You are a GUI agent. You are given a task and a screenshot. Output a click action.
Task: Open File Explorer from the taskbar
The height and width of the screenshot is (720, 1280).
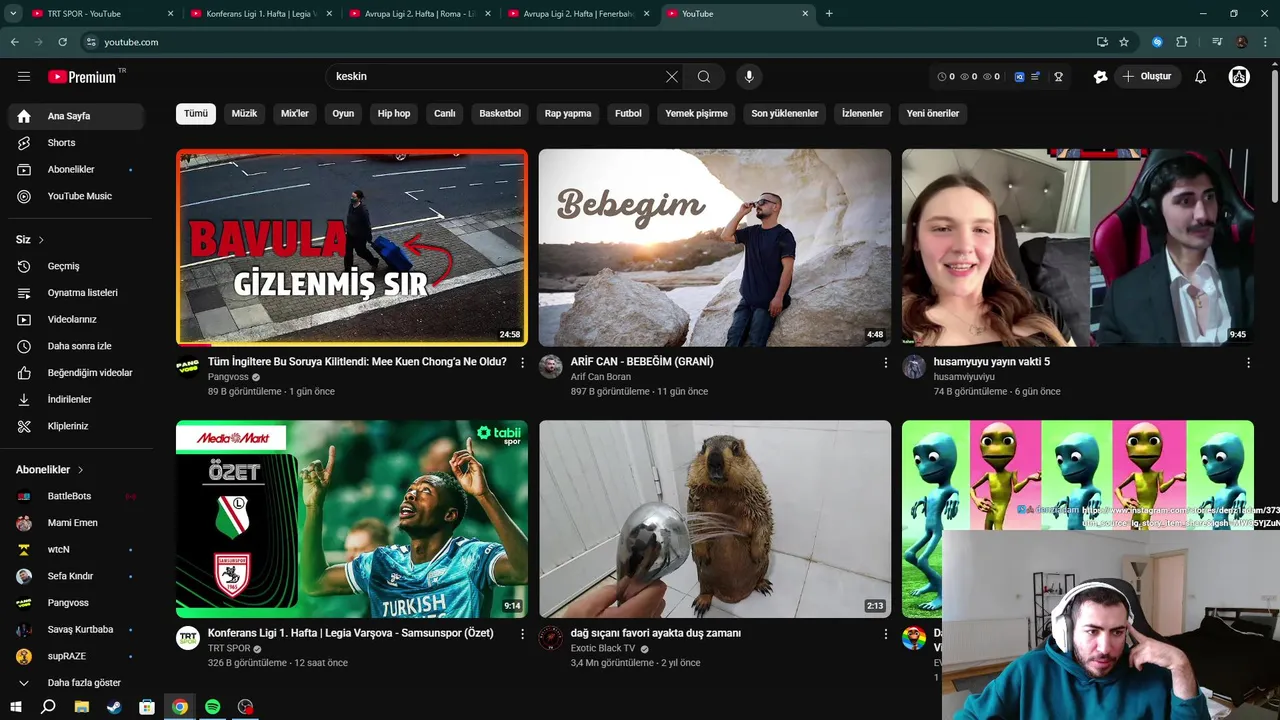click(82, 707)
